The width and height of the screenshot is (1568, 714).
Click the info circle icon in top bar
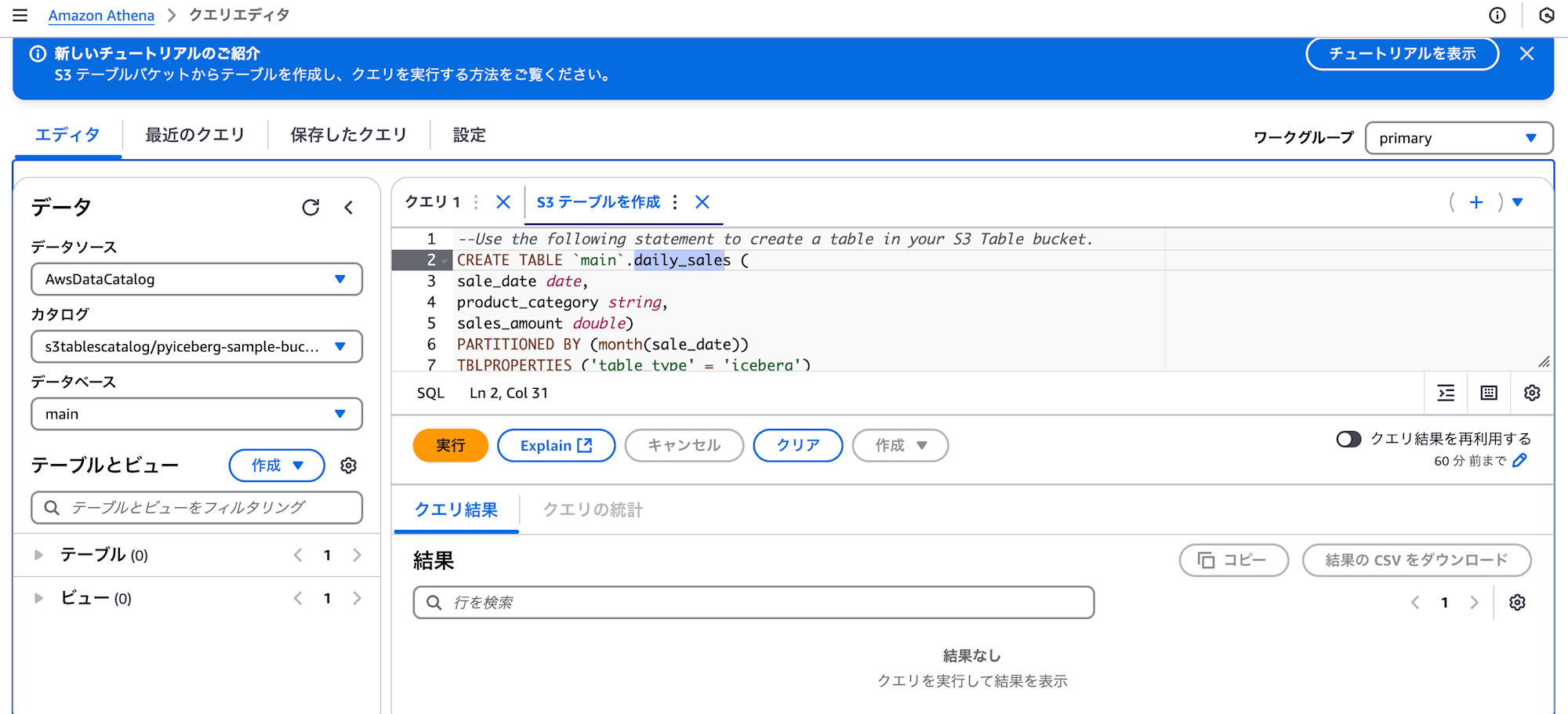click(x=1497, y=15)
